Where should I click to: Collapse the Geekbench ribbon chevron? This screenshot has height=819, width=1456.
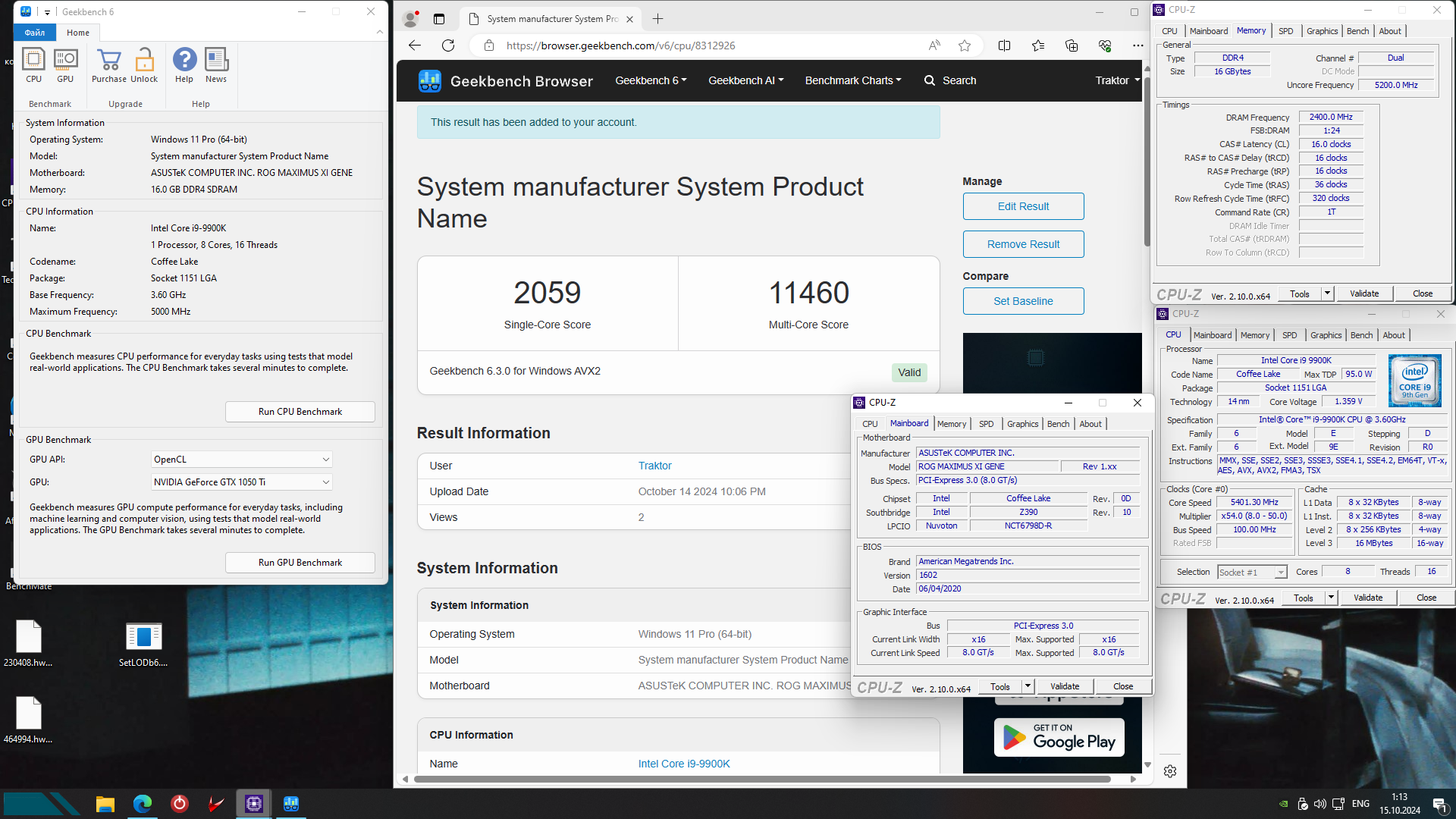click(380, 33)
